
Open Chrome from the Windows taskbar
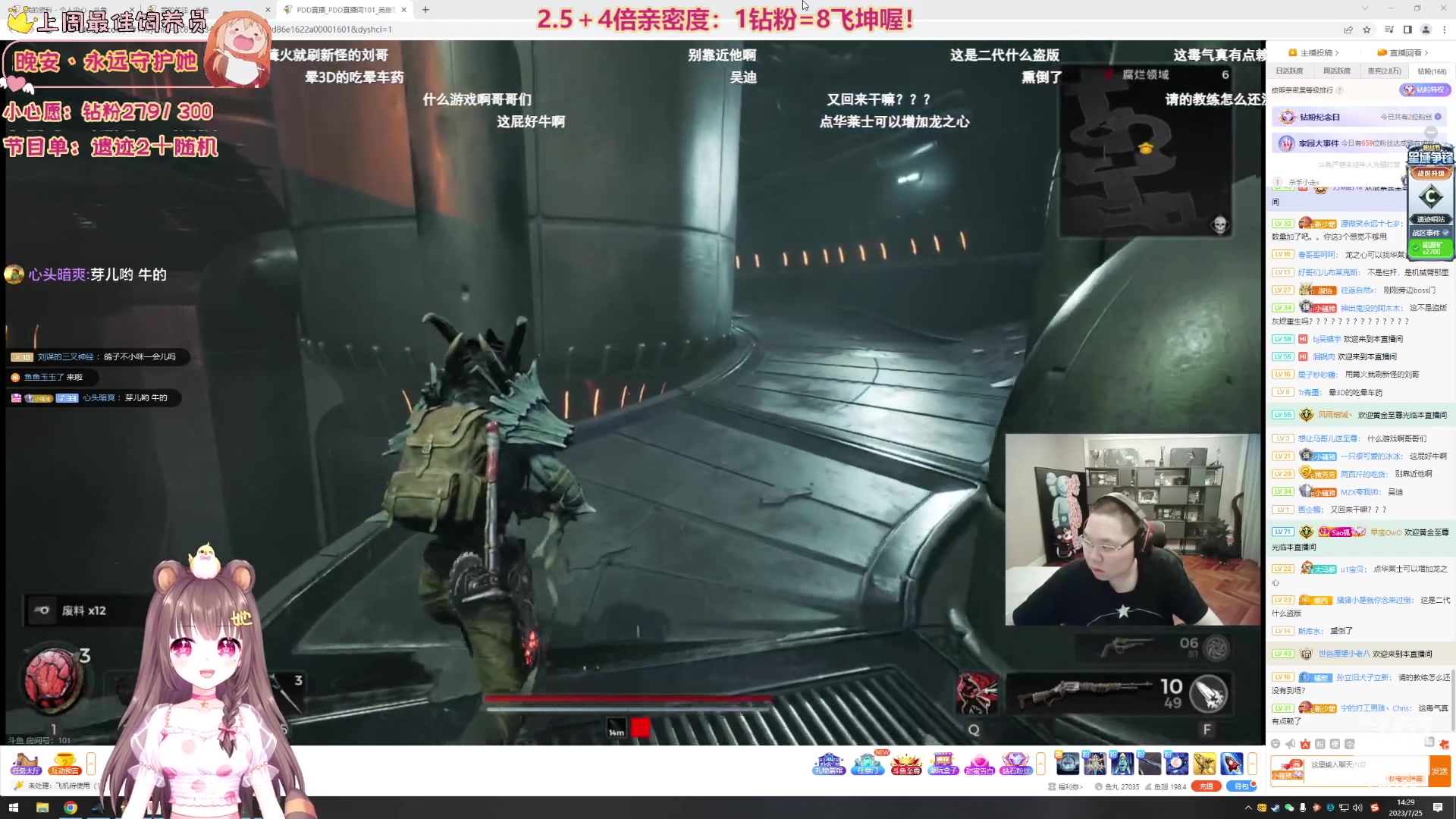pyautogui.click(x=70, y=808)
